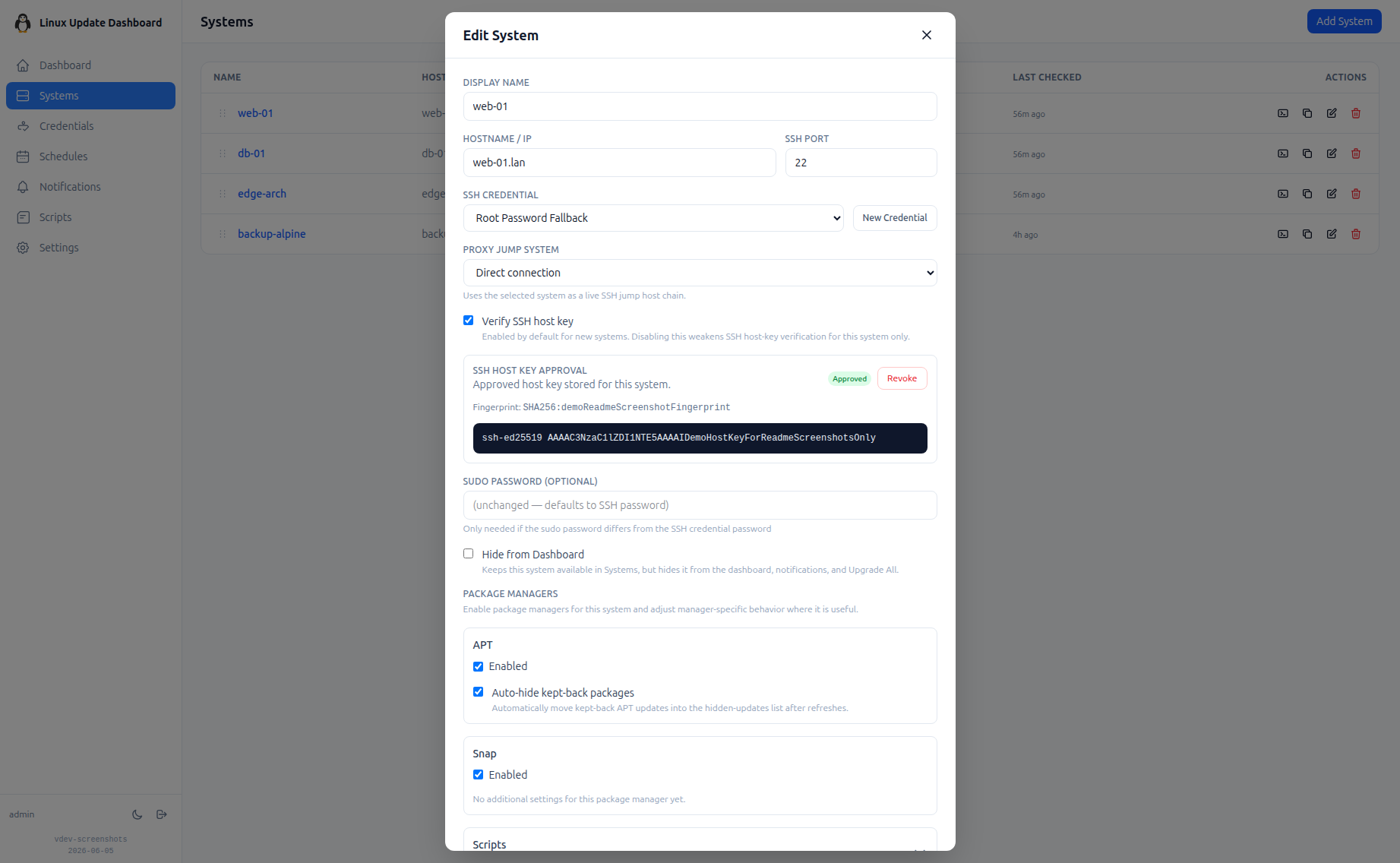Edit the backup-alpine system via pencil icon
The image size is (1400, 863).
1332,234
